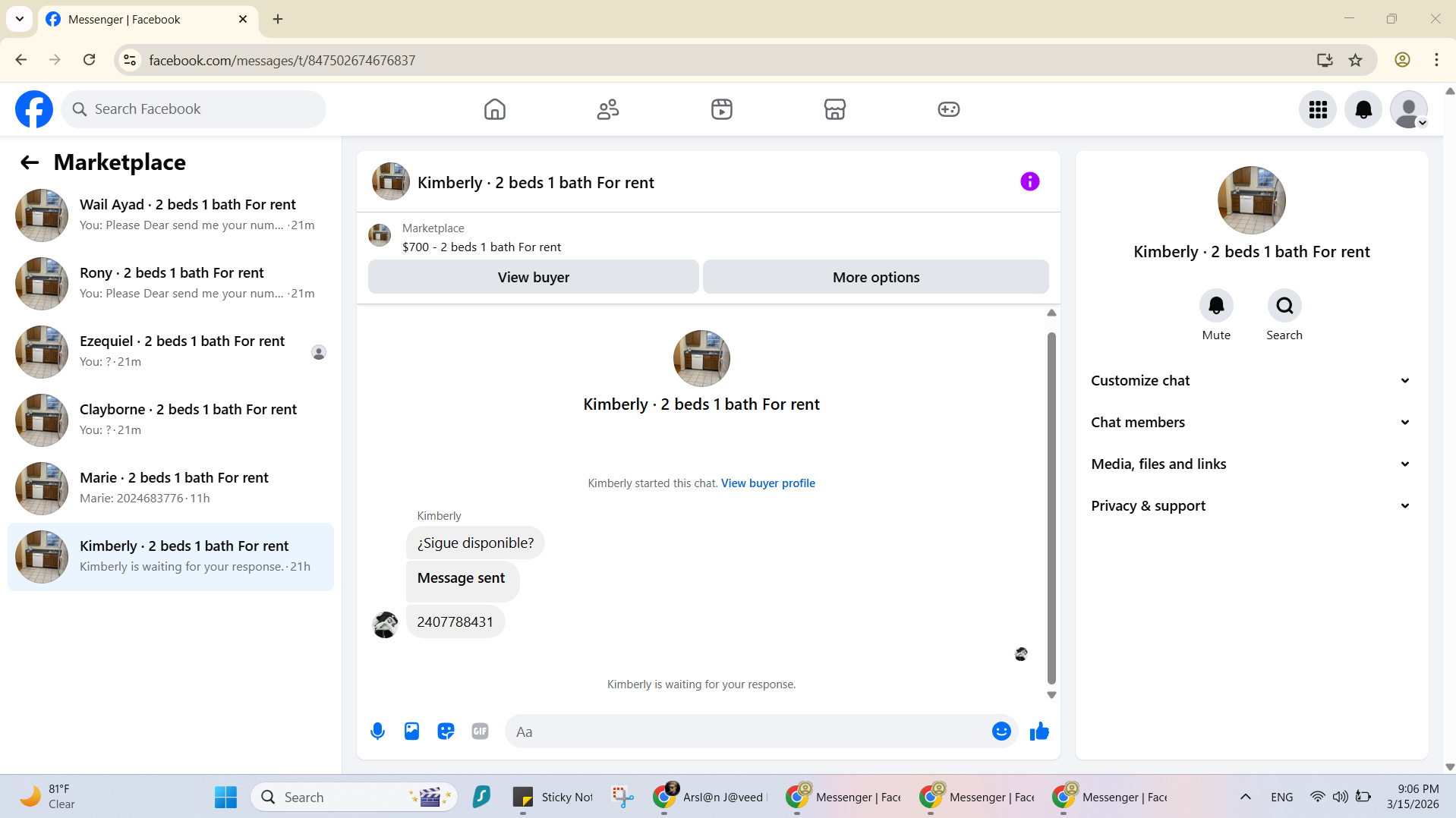
Task: Open Chrome profile icon
Action: click(x=1402, y=60)
